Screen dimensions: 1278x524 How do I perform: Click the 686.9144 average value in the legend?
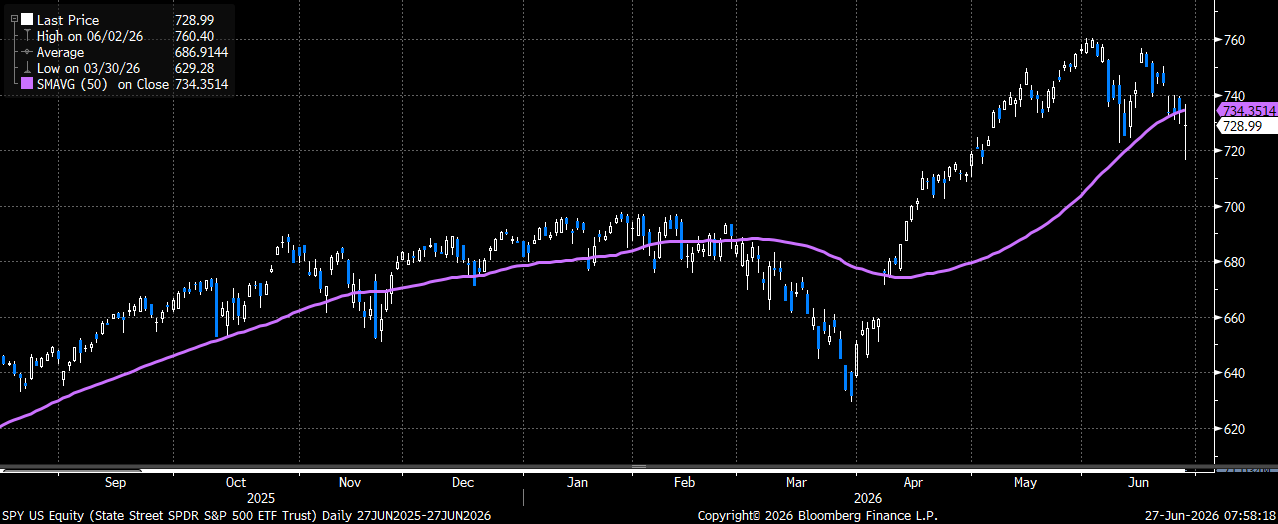point(201,52)
